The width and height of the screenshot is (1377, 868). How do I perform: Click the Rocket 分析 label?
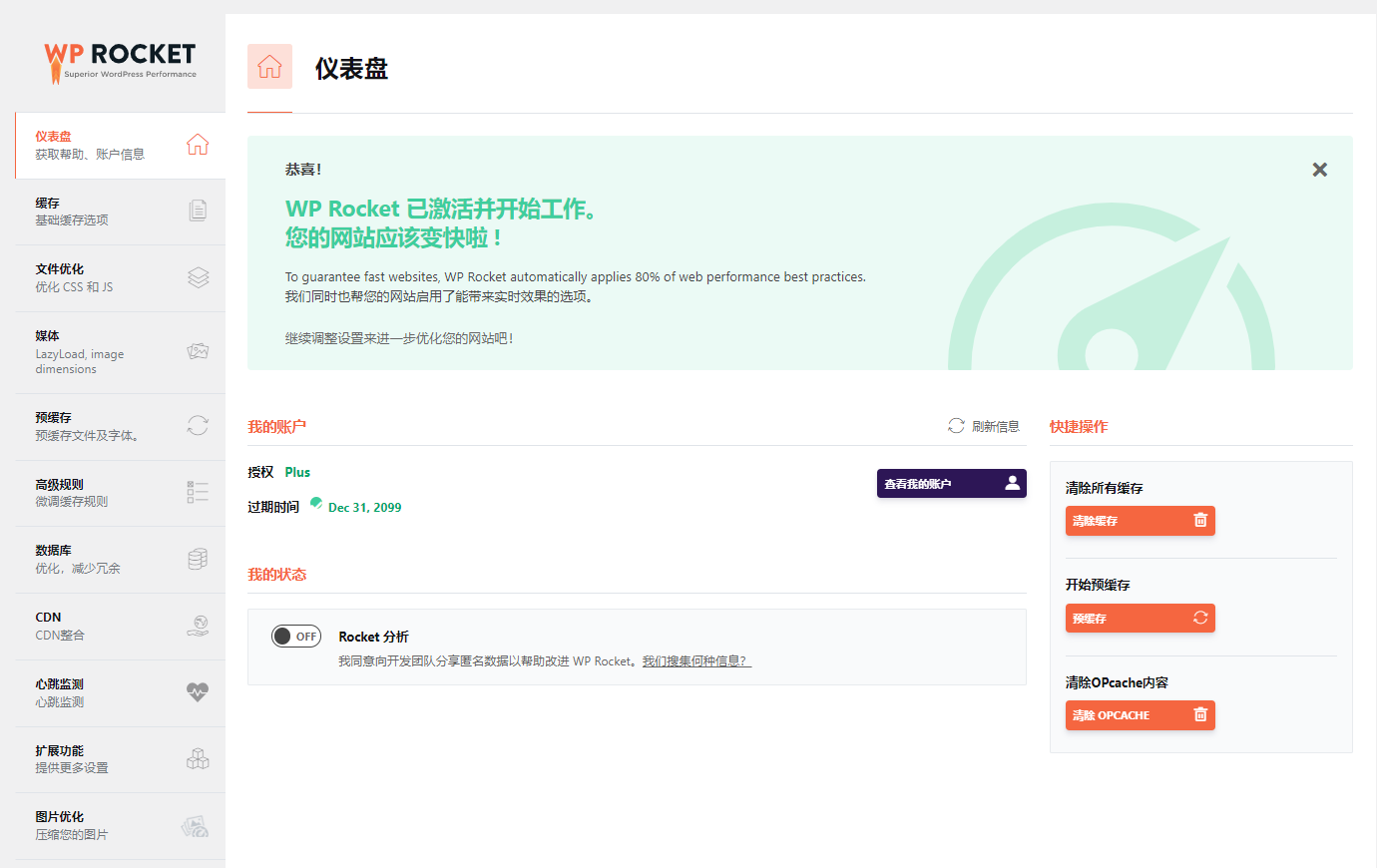coord(373,637)
